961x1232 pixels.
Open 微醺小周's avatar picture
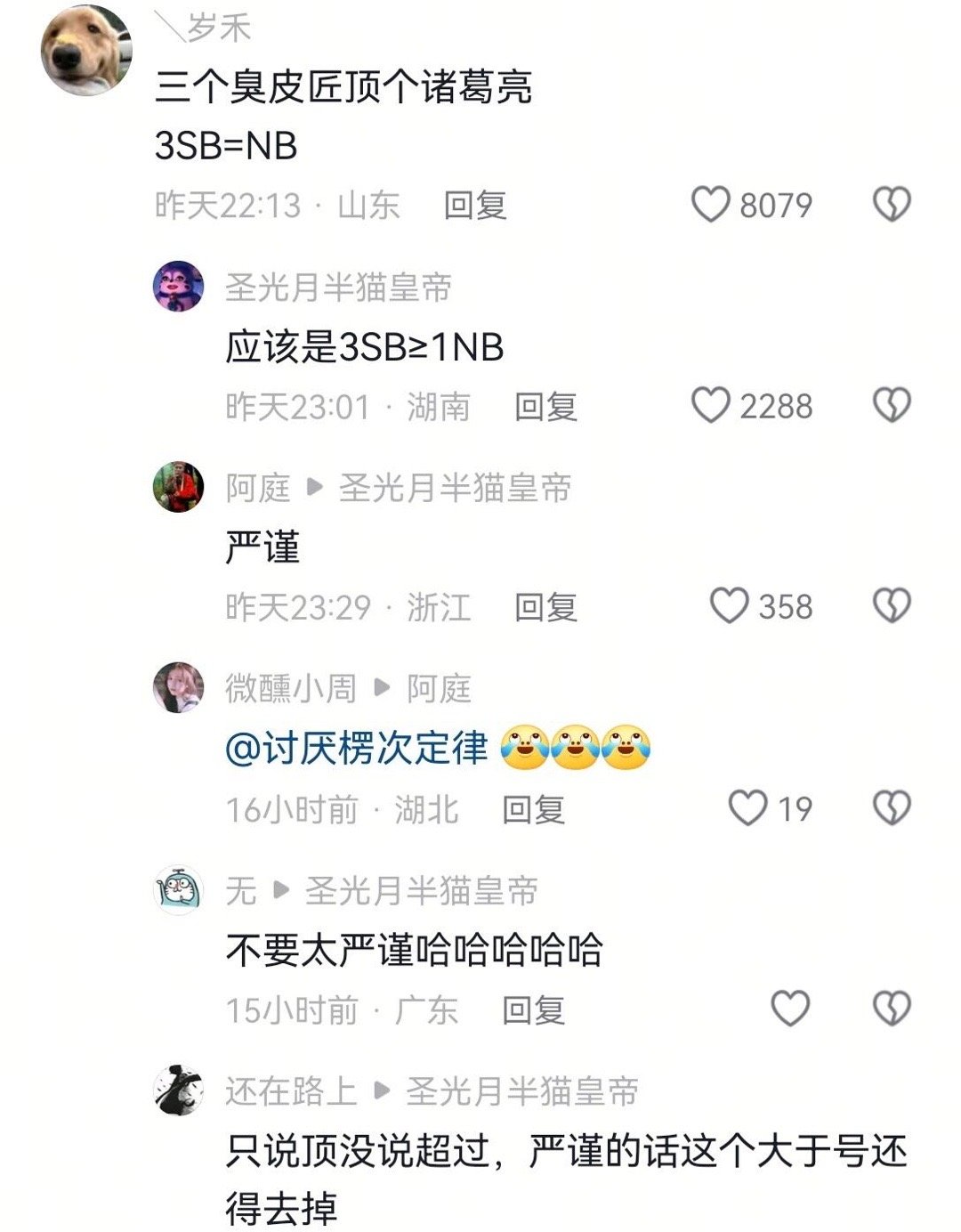[179, 687]
